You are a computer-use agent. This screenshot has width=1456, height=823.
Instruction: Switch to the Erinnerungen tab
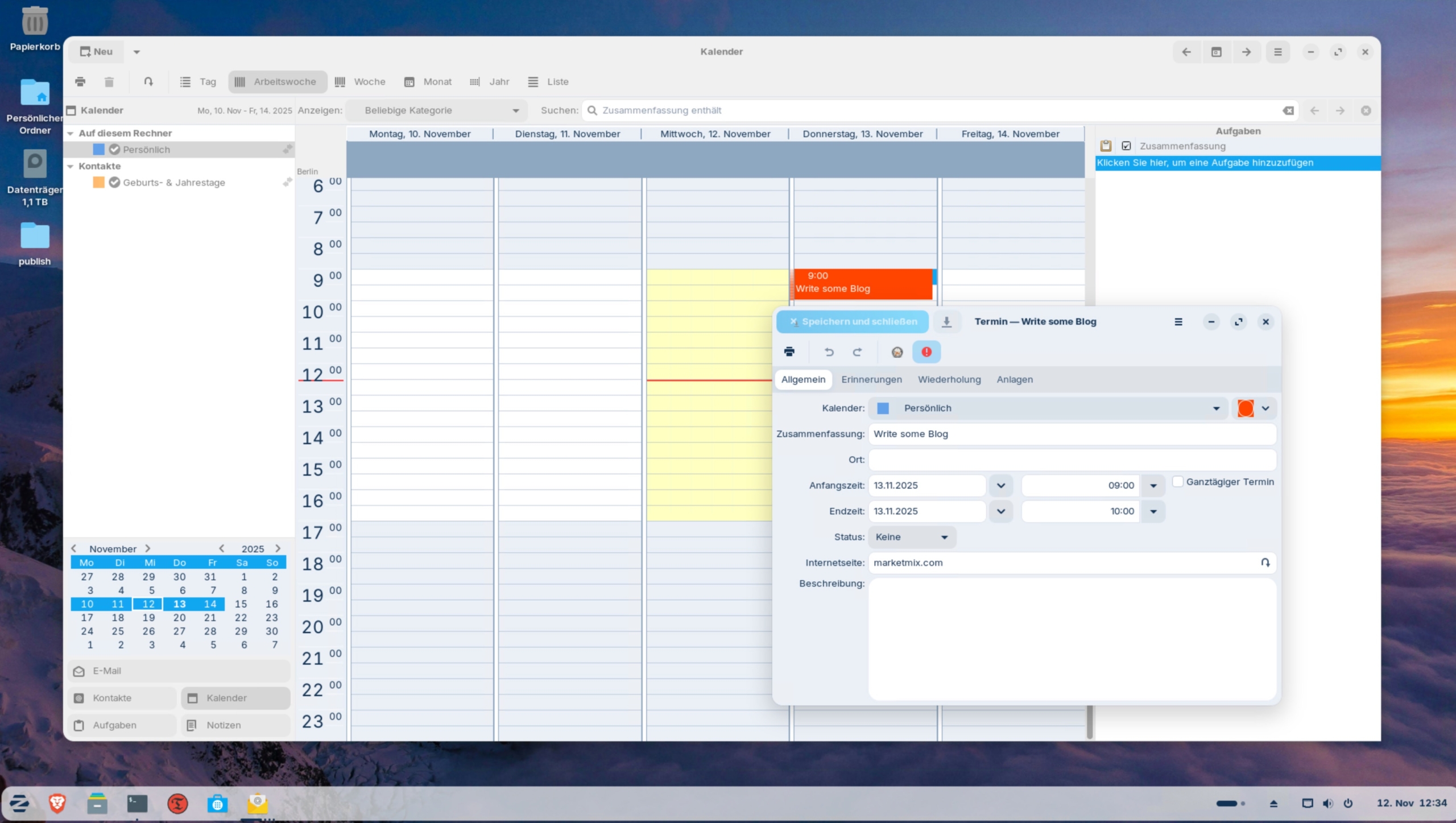click(871, 379)
